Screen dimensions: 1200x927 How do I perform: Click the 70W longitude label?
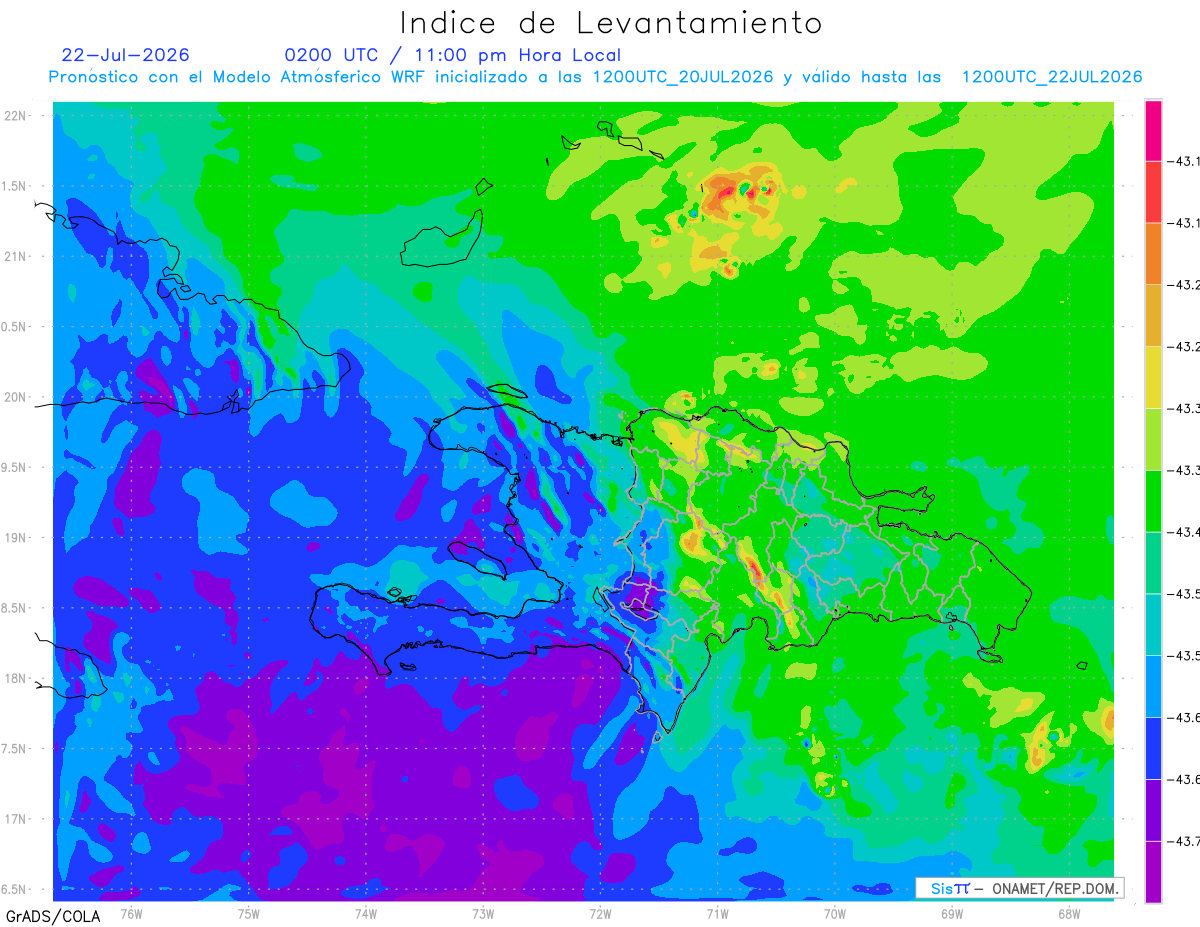(835, 913)
